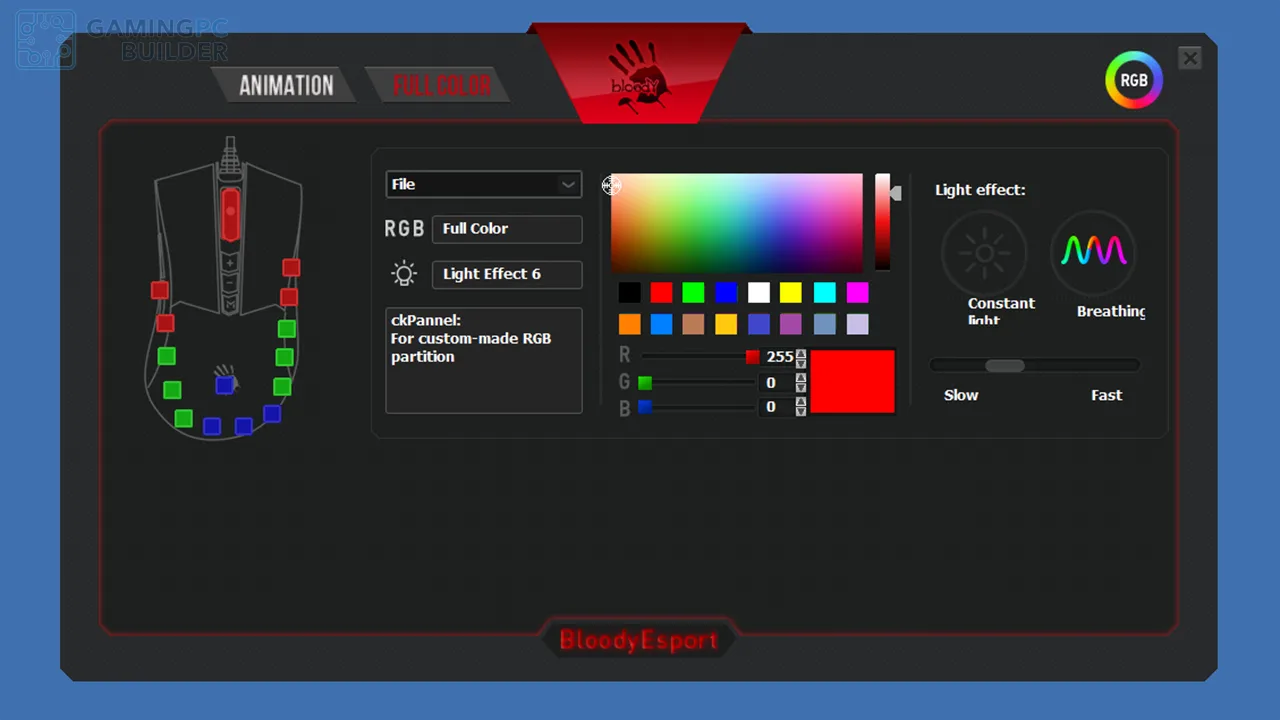Choose the amber color swatch
The width and height of the screenshot is (1280, 720).
(726, 324)
